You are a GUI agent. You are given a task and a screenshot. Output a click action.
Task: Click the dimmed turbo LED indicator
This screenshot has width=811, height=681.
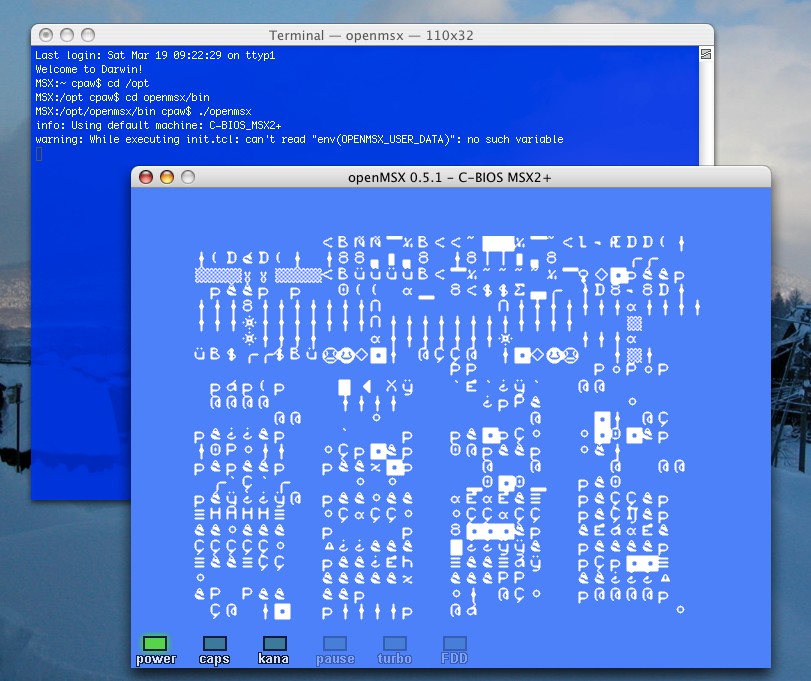pos(395,643)
